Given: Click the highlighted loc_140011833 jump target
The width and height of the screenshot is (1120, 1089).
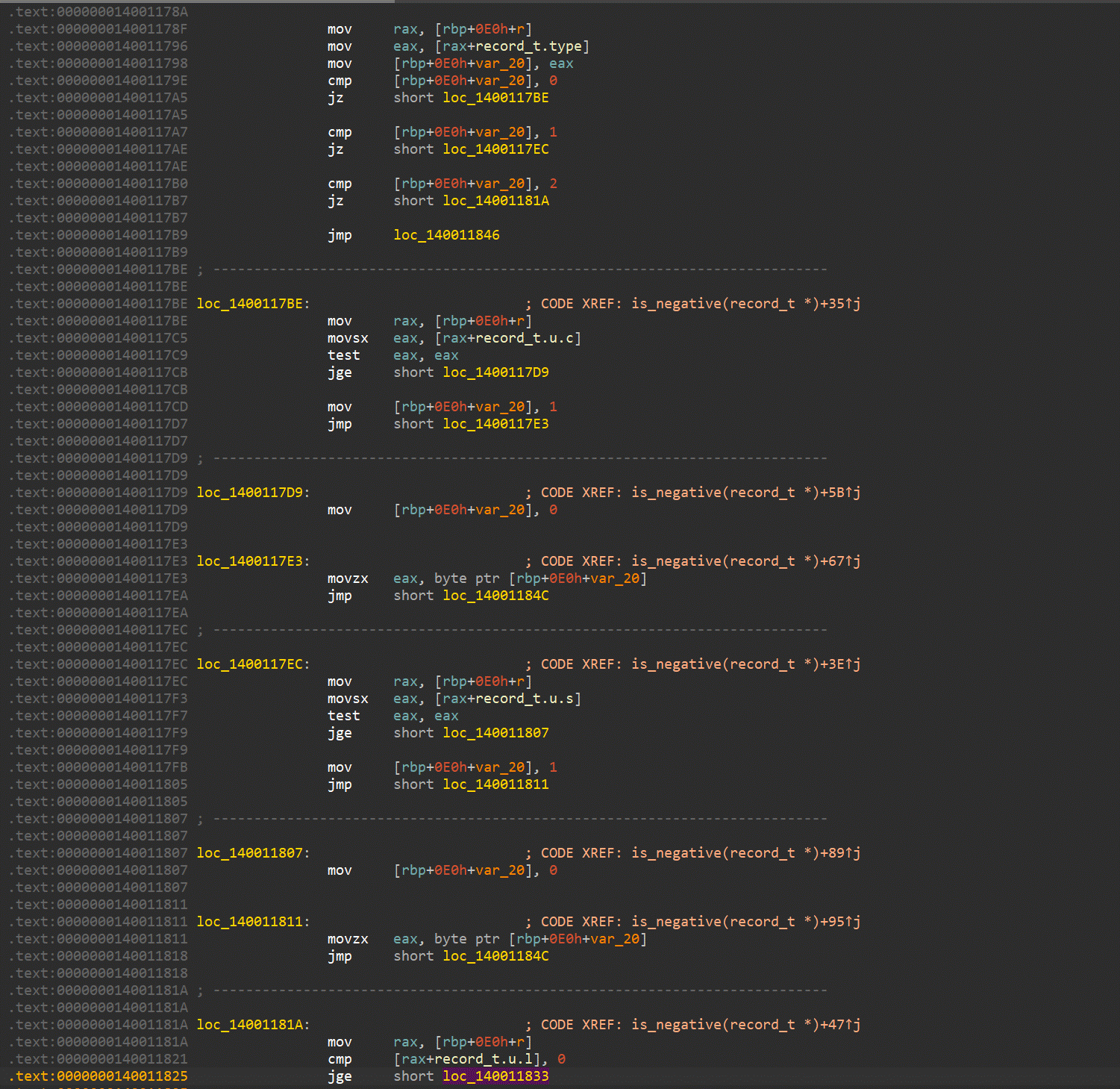Looking at the screenshot, I should [x=495, y=1076].
